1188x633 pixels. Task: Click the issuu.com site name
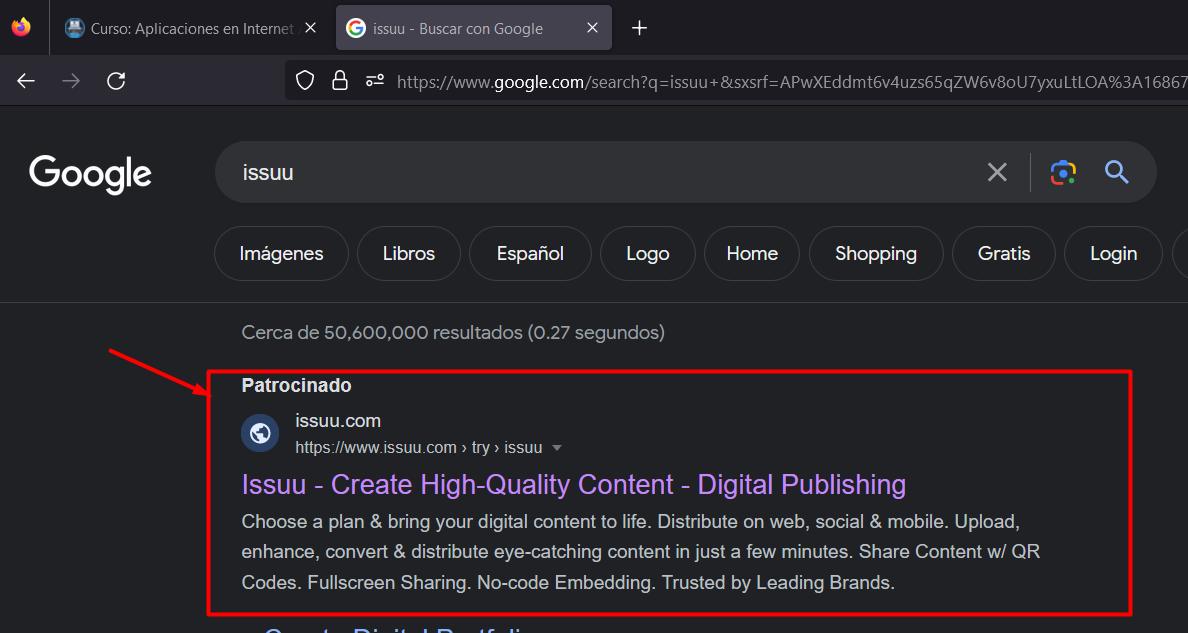tap(338, 421)
